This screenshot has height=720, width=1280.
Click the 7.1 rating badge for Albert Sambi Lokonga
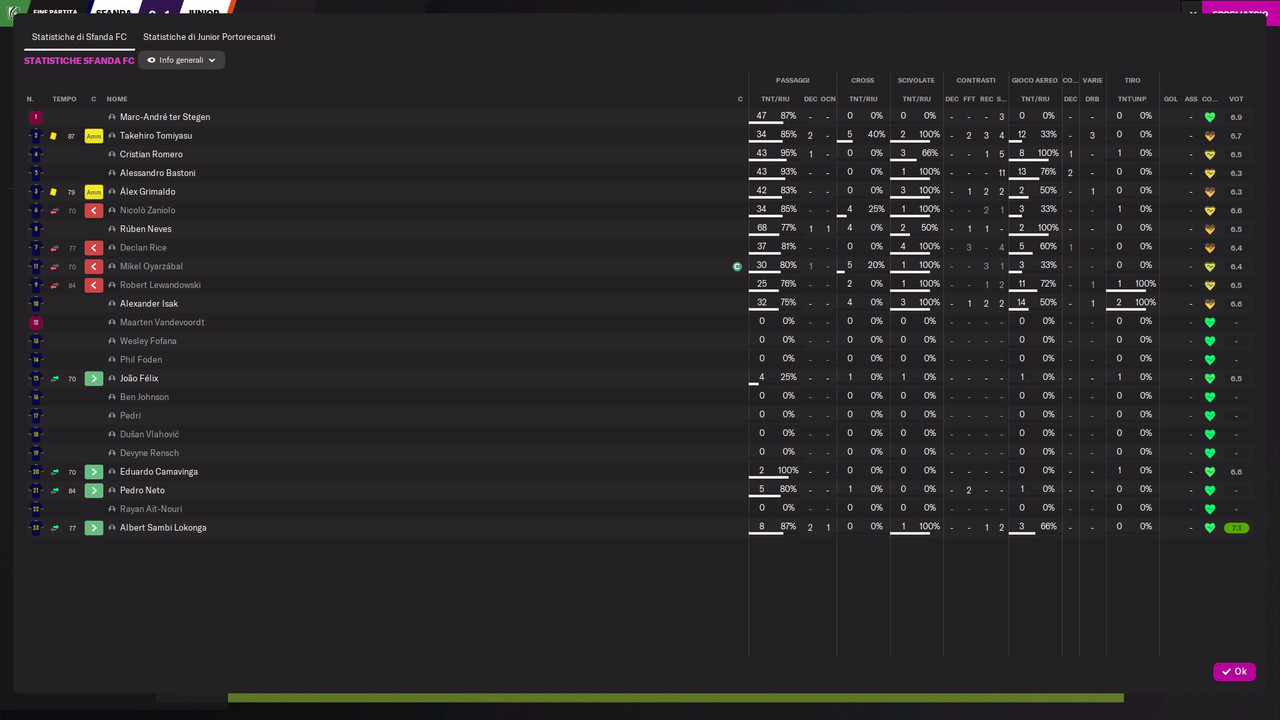1236,528
